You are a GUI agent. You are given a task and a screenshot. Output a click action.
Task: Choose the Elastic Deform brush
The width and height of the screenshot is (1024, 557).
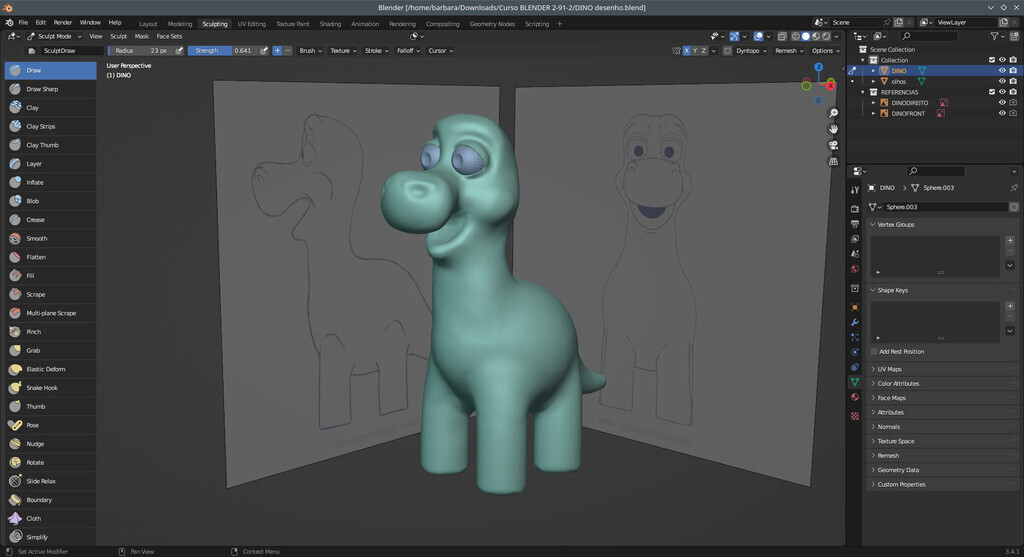[x=45, y=369]
